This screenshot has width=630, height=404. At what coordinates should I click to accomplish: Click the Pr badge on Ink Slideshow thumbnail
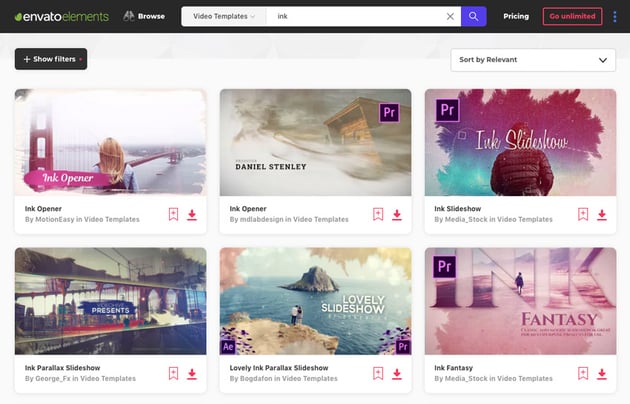pyautogui.click(x=448, y=110)
